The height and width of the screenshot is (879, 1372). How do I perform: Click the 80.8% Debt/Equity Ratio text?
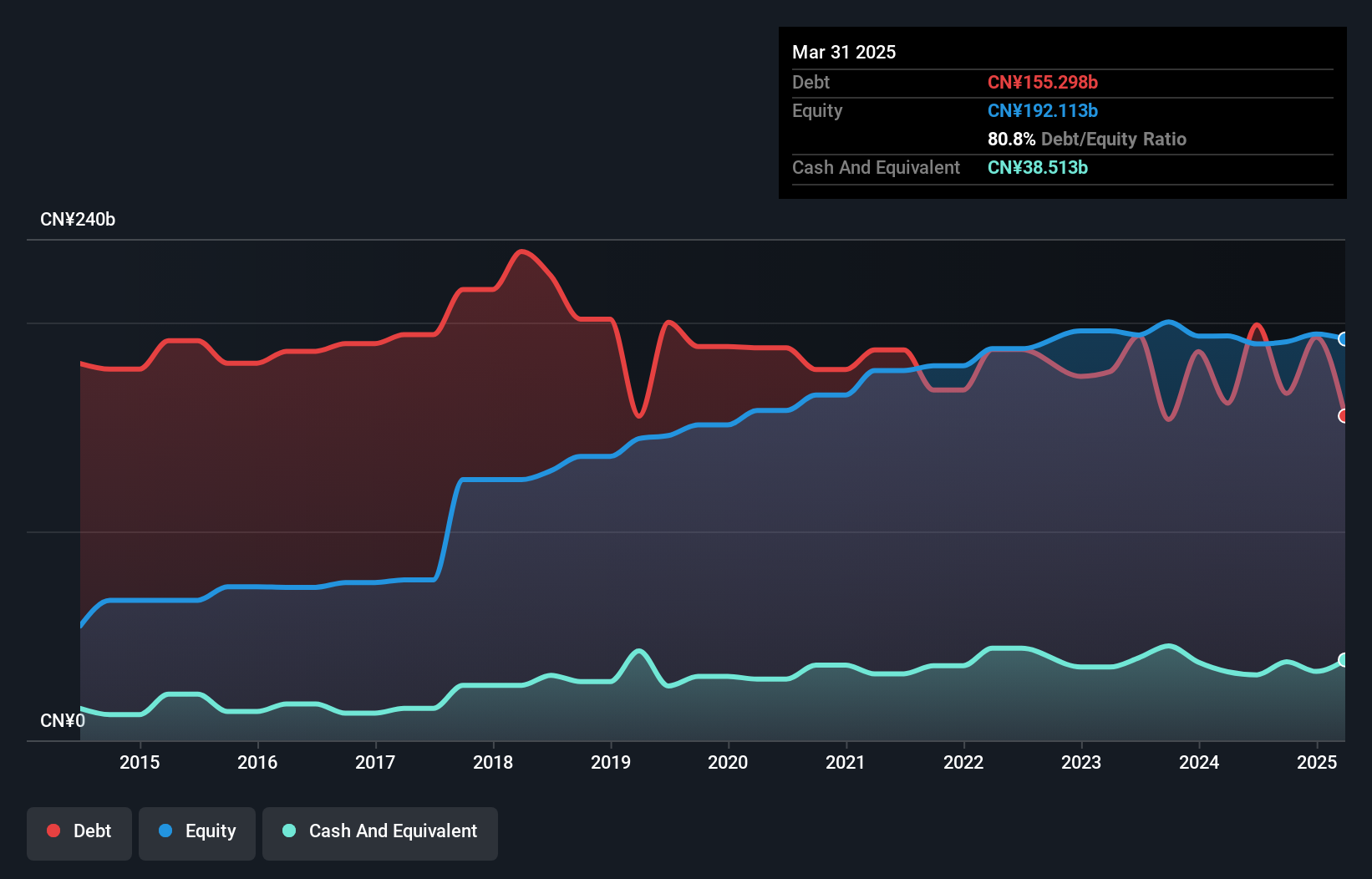point(1087,139)
